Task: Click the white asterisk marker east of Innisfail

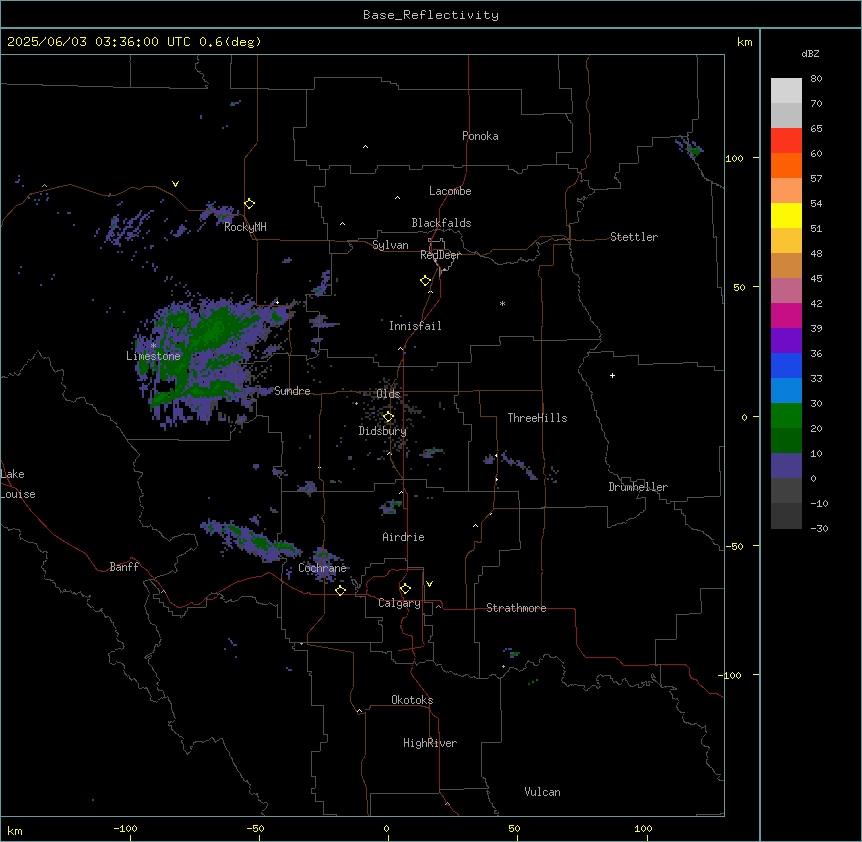Action: [502, 303]
